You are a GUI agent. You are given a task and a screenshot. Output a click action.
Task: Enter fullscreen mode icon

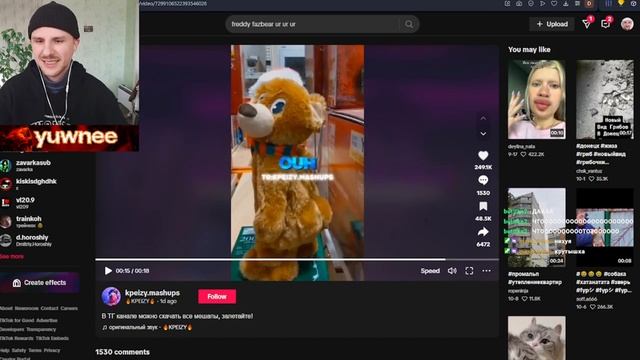469,271
